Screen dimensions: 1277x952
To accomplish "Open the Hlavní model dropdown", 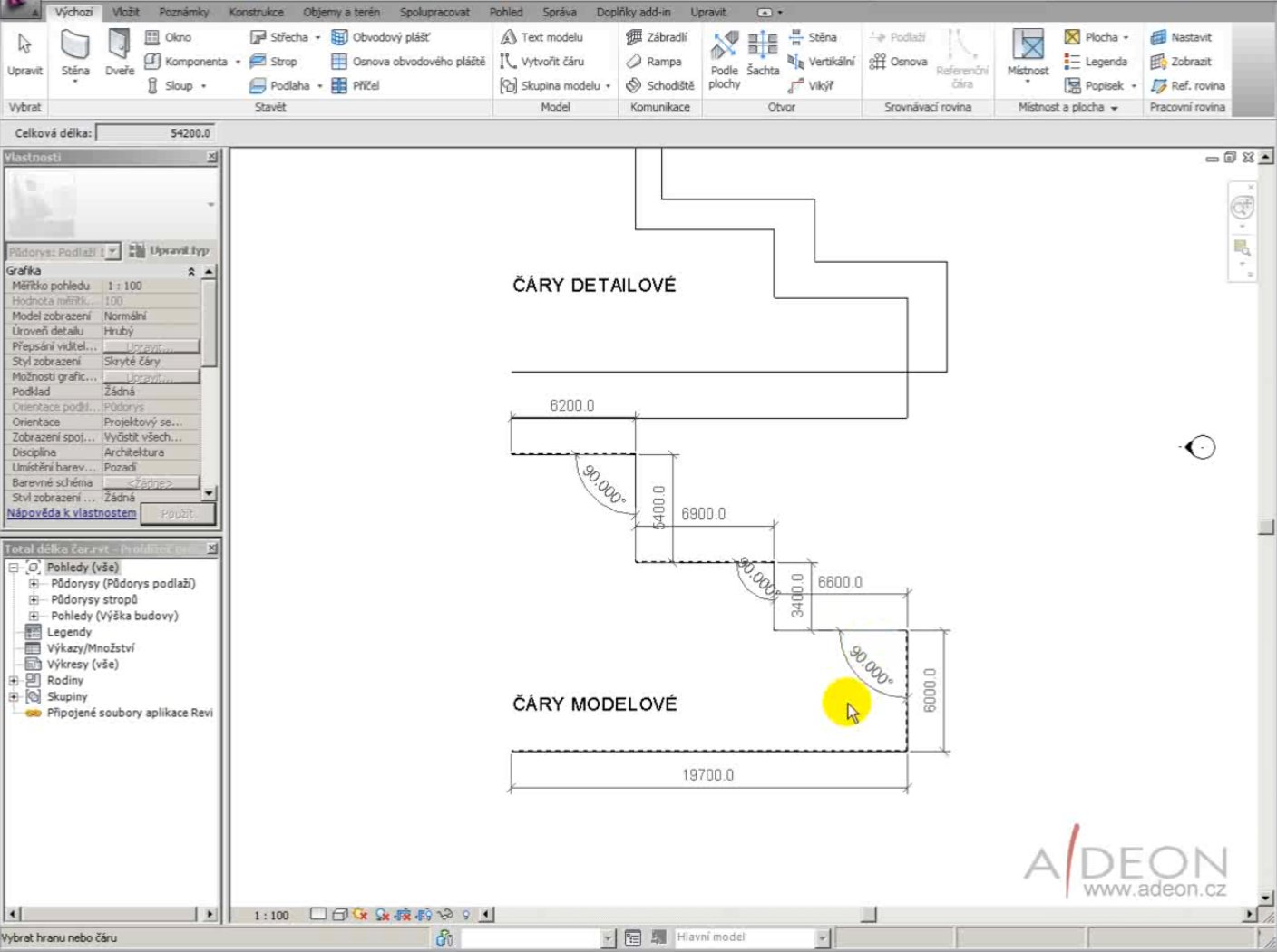I will pos(823,937).
